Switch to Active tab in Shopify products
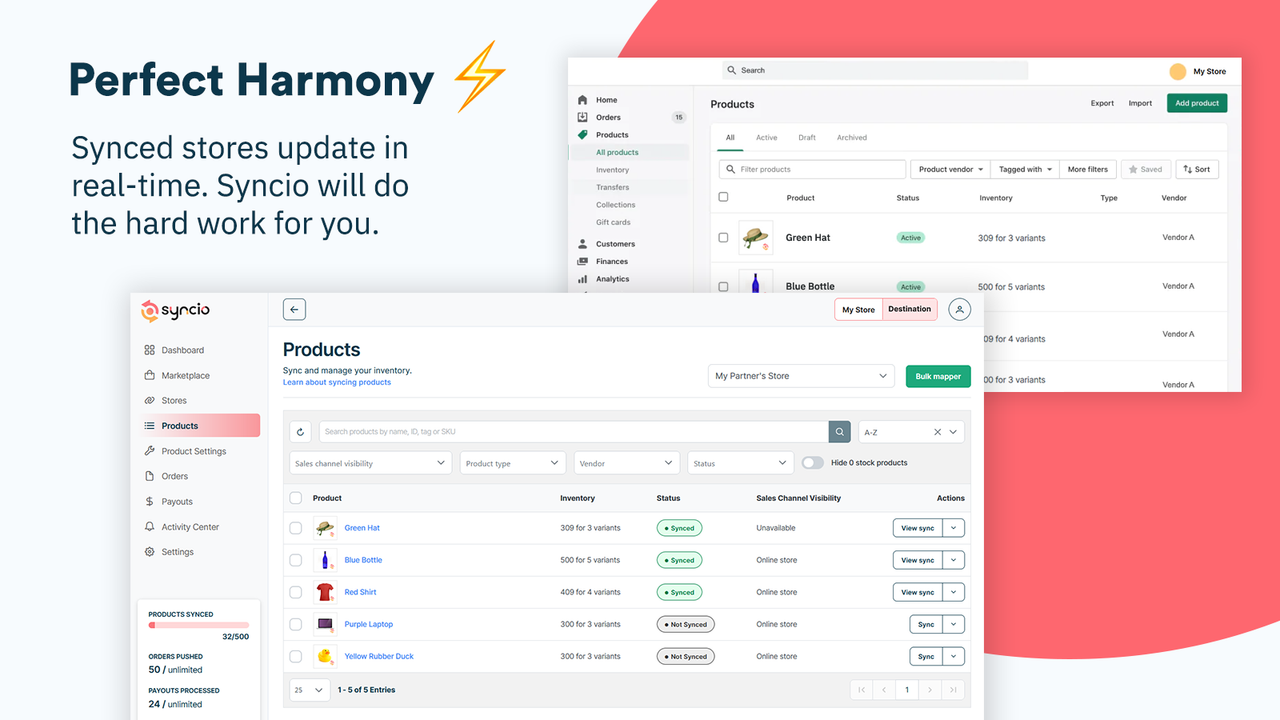 766,138
